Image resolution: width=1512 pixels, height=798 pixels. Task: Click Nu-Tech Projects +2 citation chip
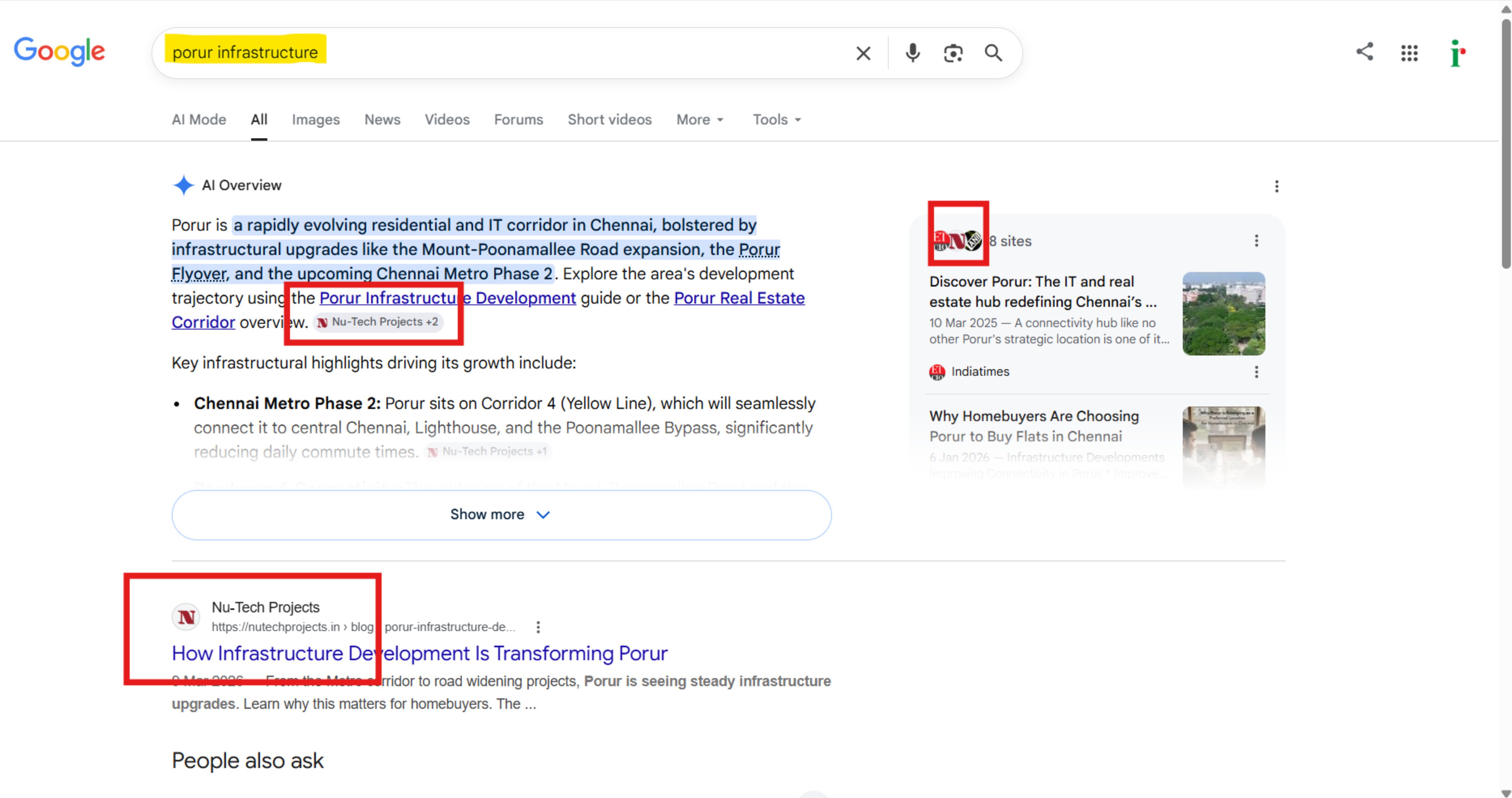pos(378,322)
